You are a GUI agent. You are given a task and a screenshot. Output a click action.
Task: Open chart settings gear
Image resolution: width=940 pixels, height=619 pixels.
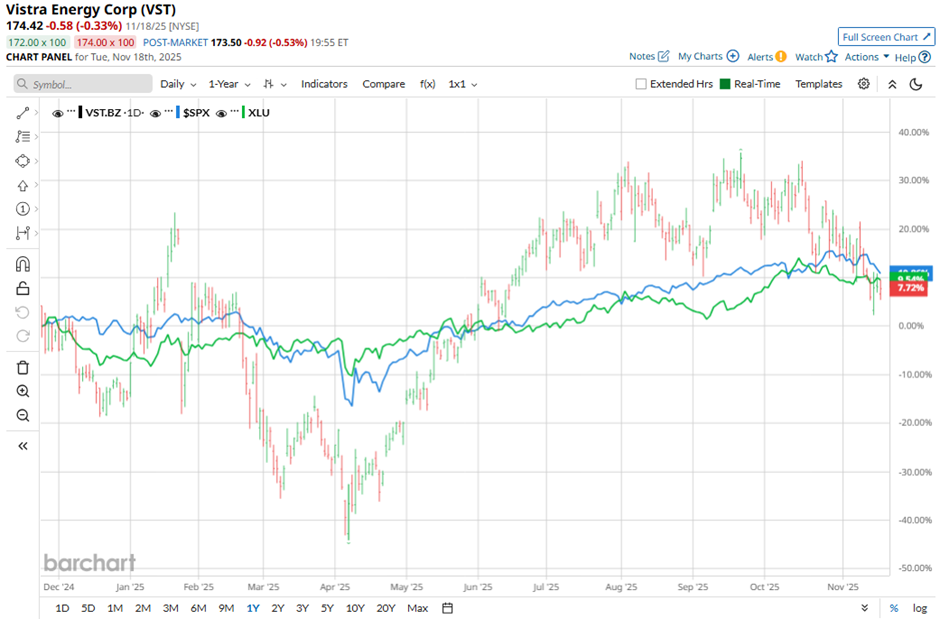click(x=863, y=84)
